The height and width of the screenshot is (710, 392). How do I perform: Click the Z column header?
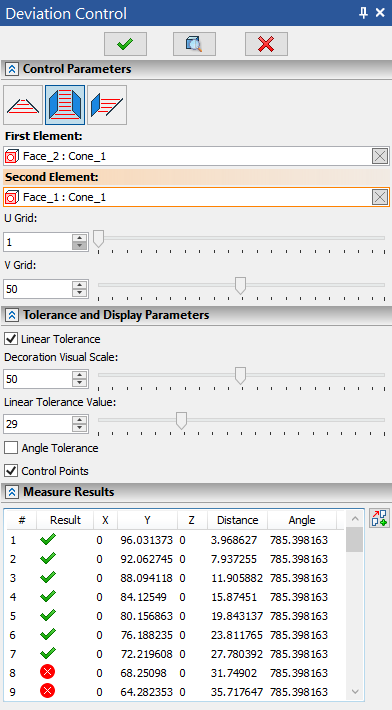coord(192,520)
